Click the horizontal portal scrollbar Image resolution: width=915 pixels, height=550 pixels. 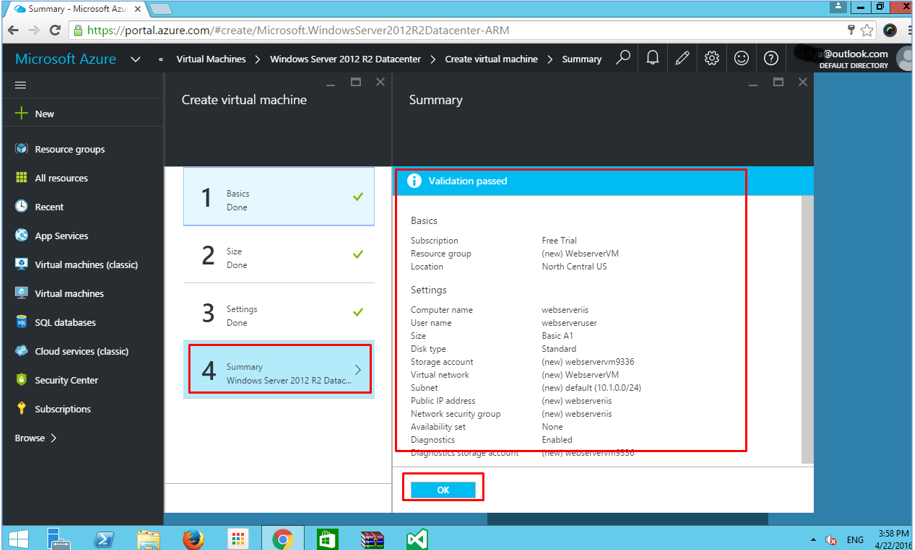pyautogui.click(x=627, y=519)
